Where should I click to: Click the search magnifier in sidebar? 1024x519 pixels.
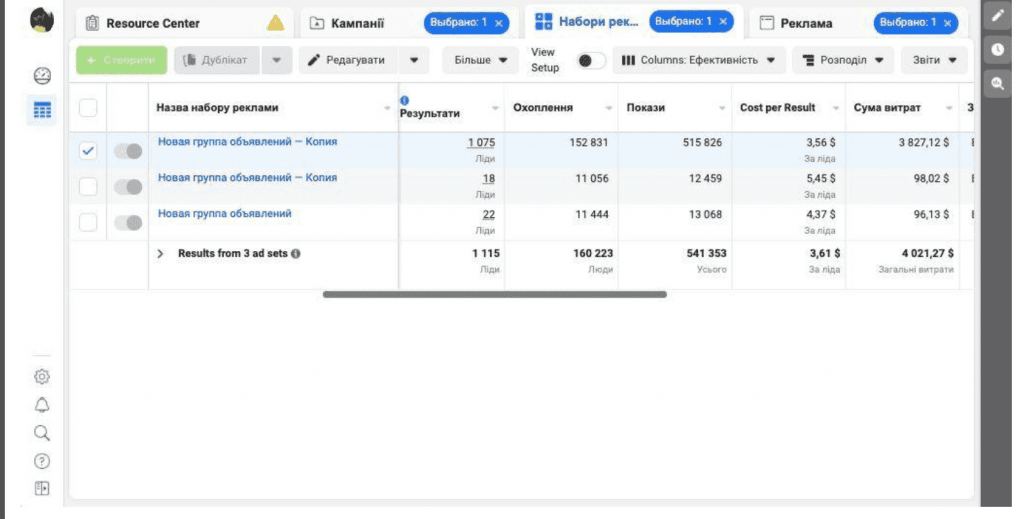[x=42, y=433]
